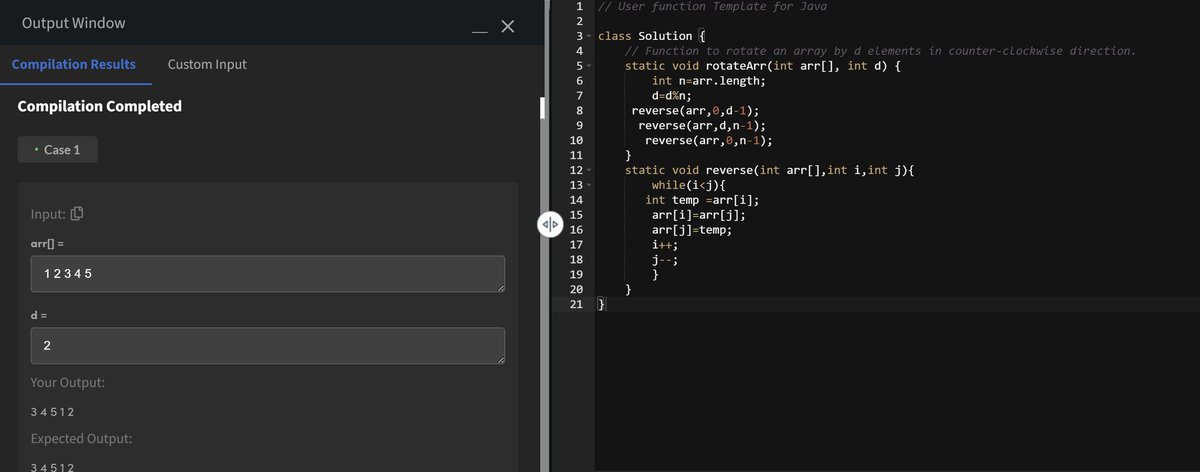
Task: Minimize the Output Window panel
Action: (x=480, y=31)
